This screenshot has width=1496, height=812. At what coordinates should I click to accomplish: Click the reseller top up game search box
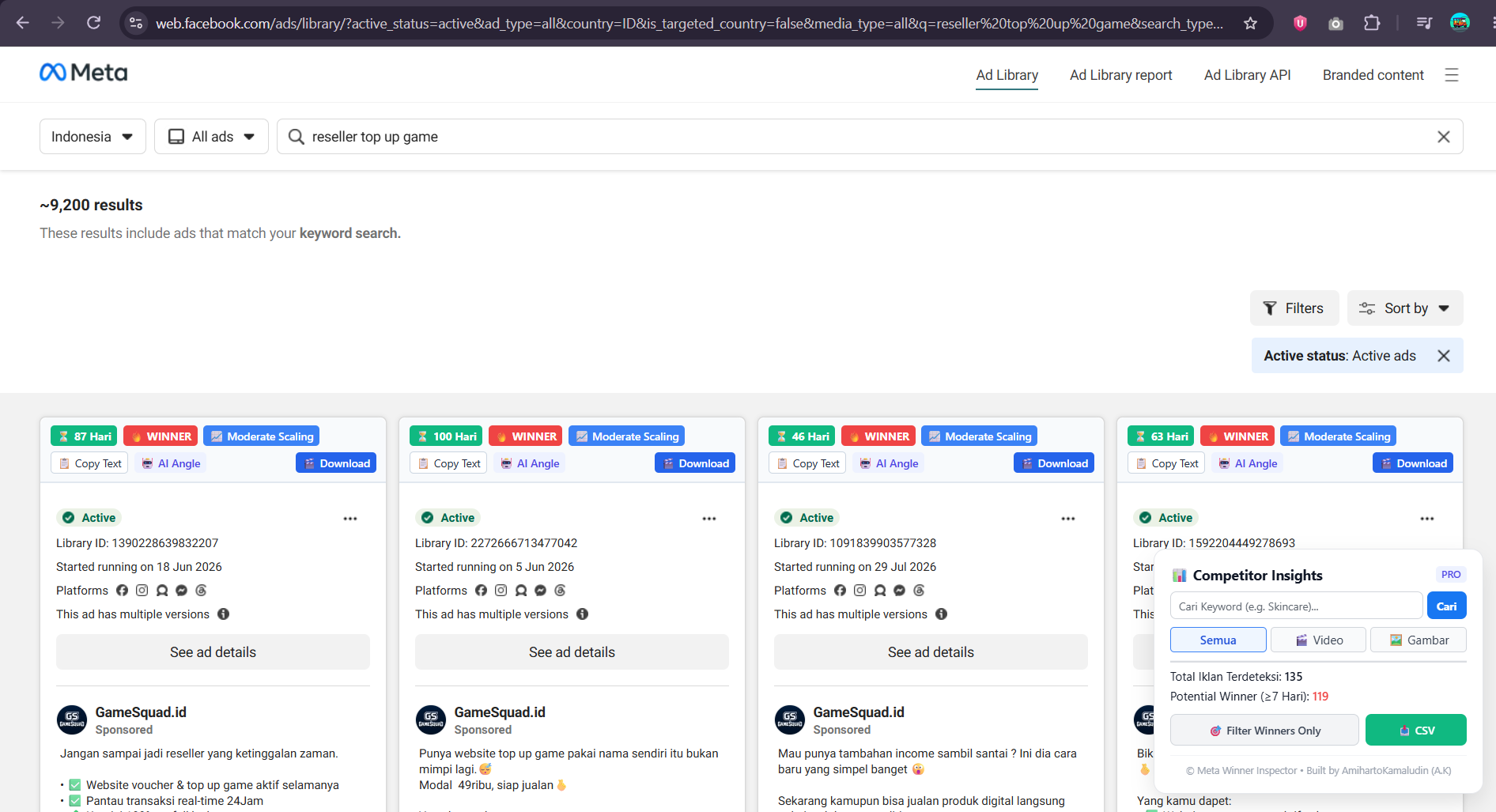(x=870, y=137)
